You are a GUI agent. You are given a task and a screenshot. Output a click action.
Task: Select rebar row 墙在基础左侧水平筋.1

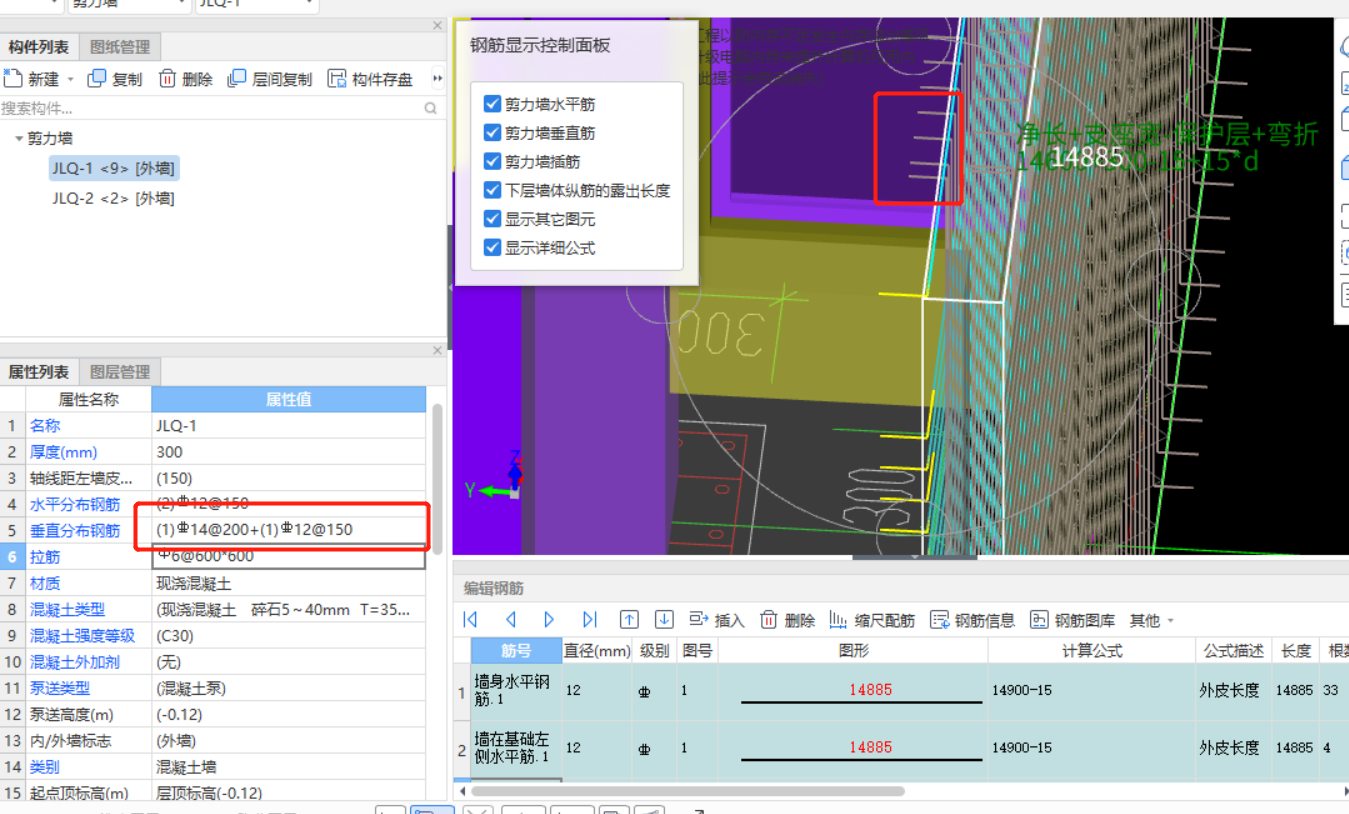coord(516,748)
